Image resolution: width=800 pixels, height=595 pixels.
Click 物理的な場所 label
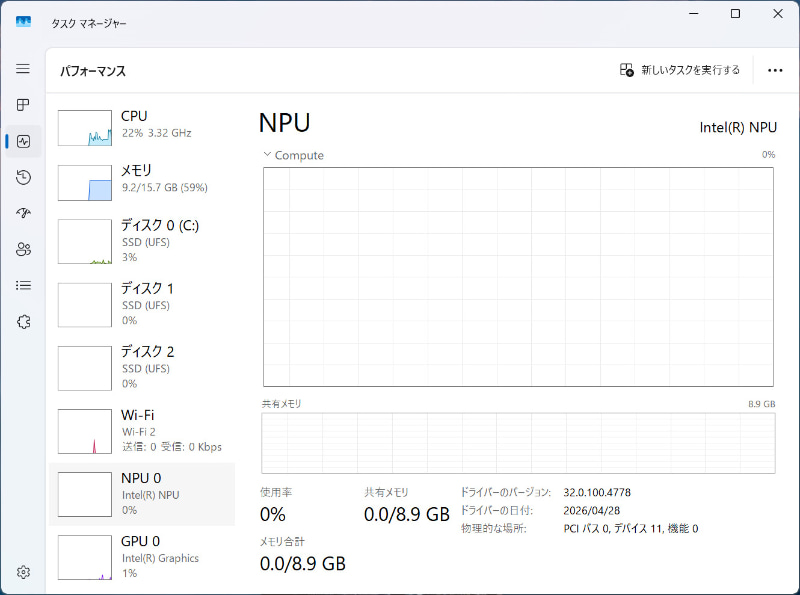point(493,529)
